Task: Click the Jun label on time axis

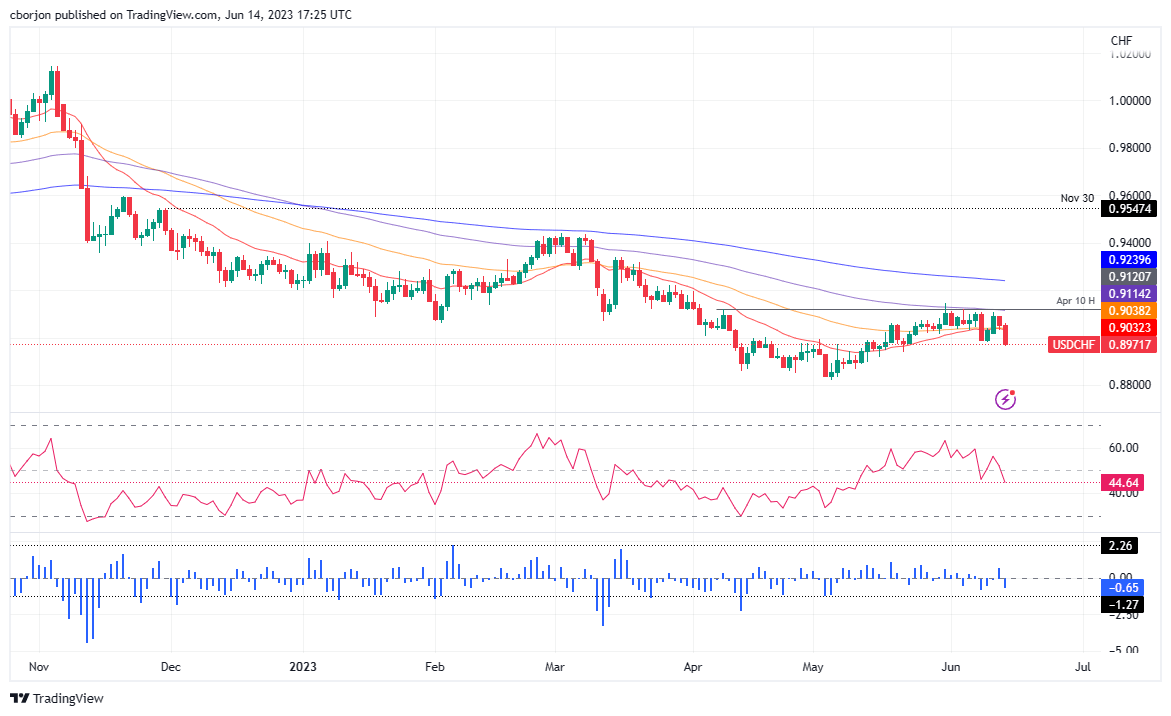Action: tap(949, 666)
